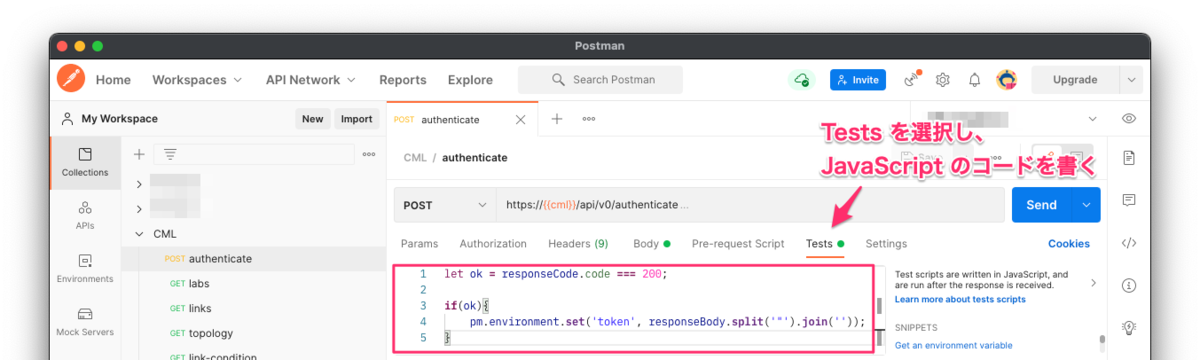Open the notifications bell
Screen dimensions: 1200x360
[x=974, y=80]
